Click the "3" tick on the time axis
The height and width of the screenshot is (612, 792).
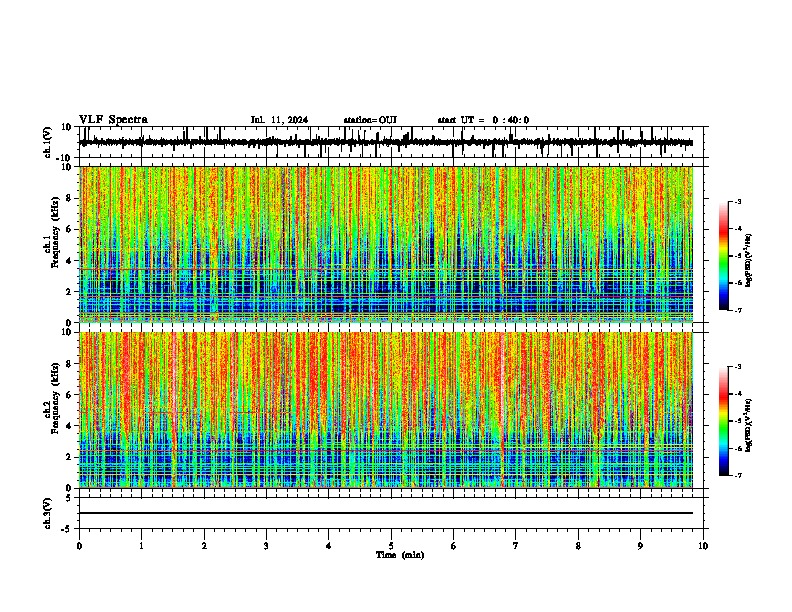(x=266, y=546)
